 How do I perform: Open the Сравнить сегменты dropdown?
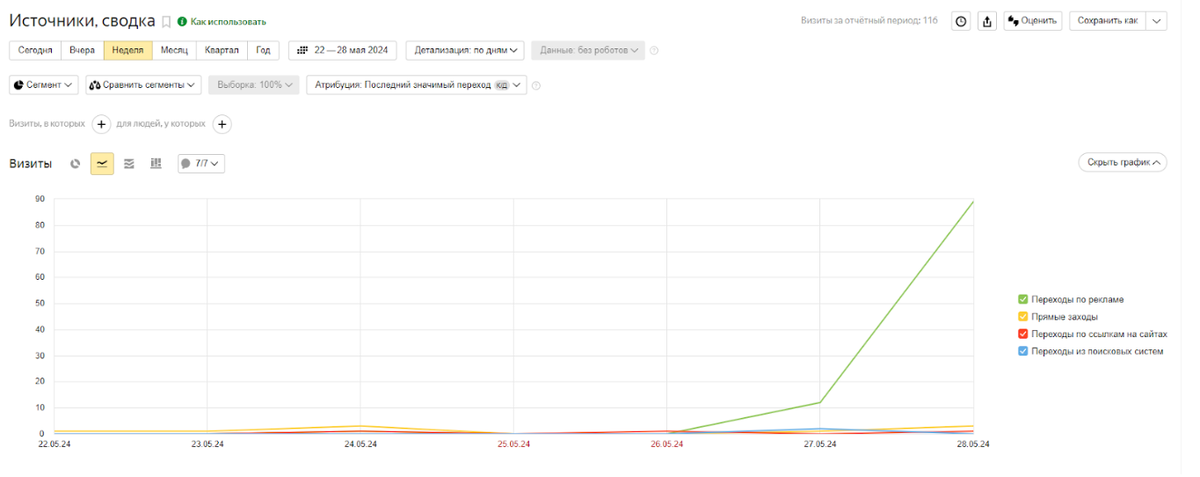click(x=144, y=85)
